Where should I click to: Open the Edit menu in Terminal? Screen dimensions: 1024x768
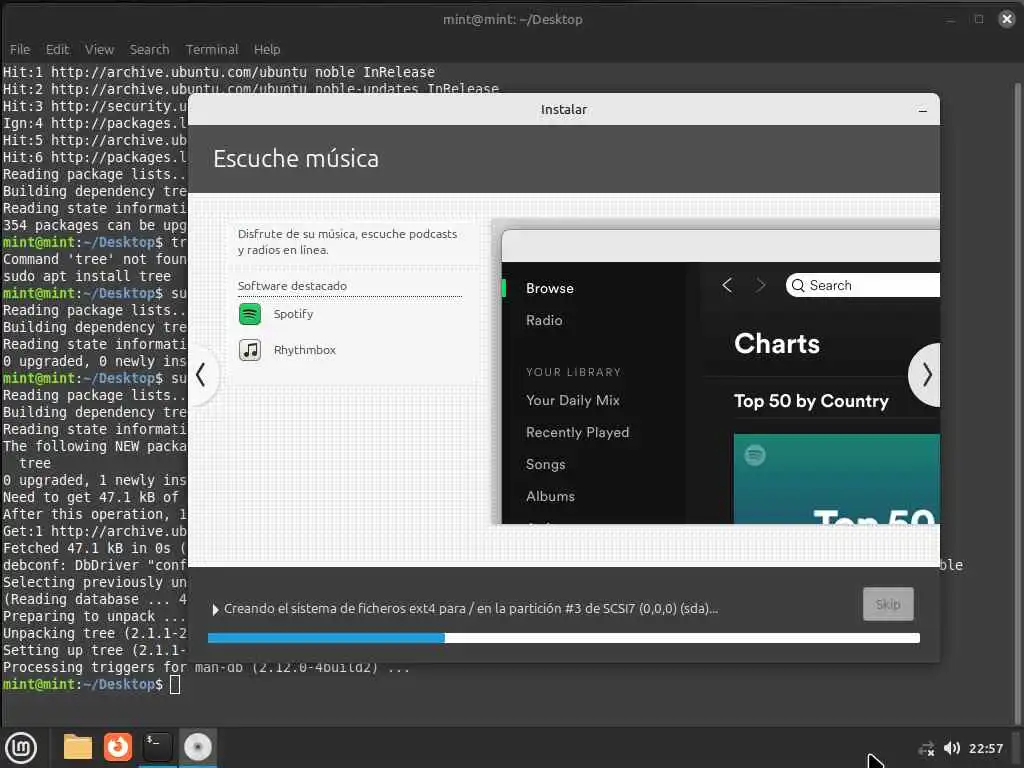pos(57,50)
